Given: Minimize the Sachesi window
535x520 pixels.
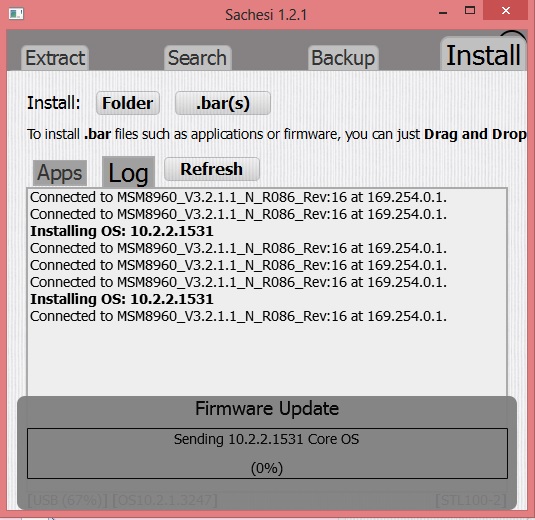Looking at the screenshot, I should point(443,12).
